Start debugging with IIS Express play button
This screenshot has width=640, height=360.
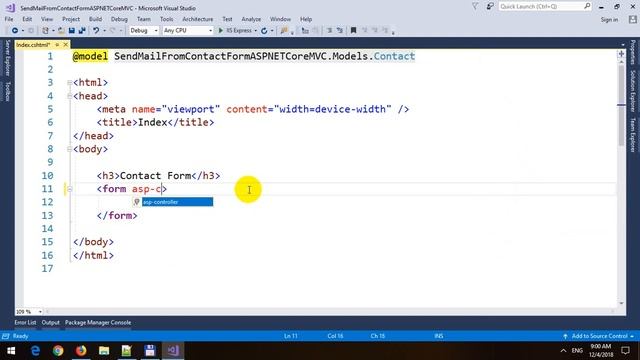[x=221, y=31]
